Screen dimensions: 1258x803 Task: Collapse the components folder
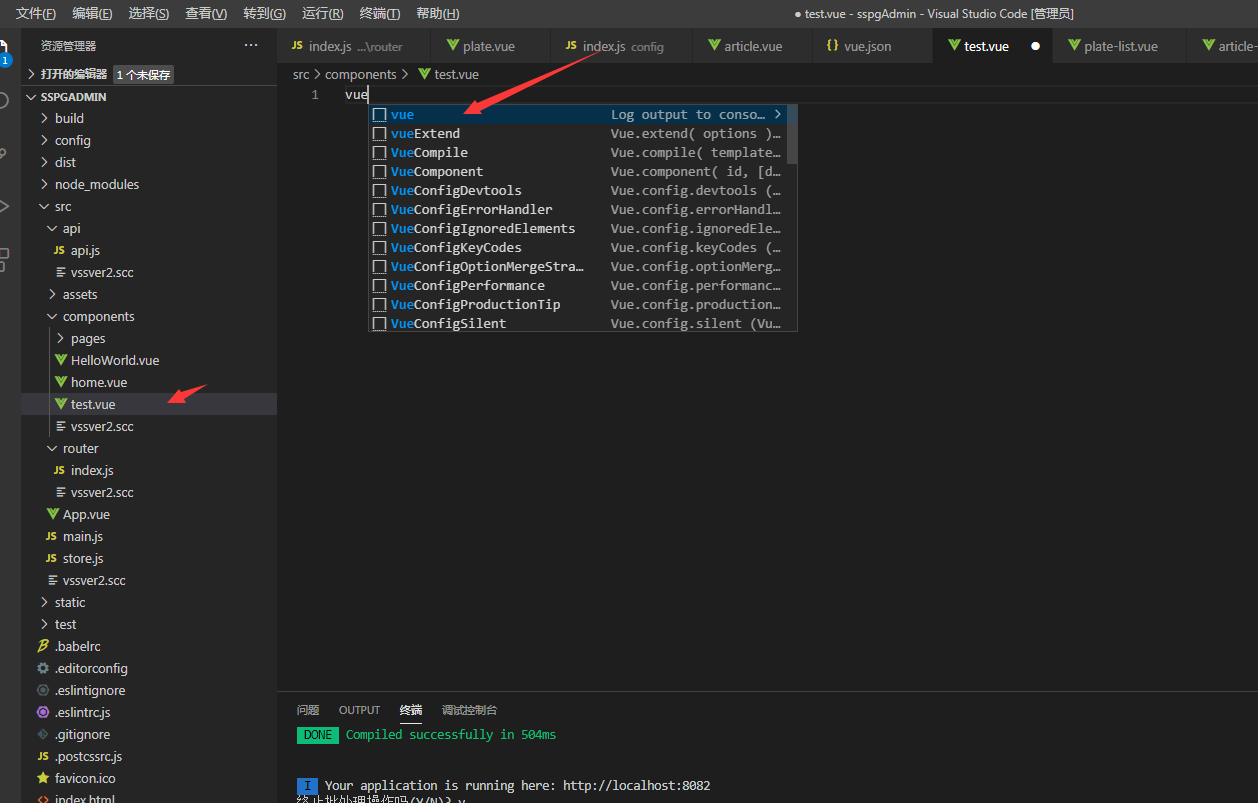(x=52, y=316)
